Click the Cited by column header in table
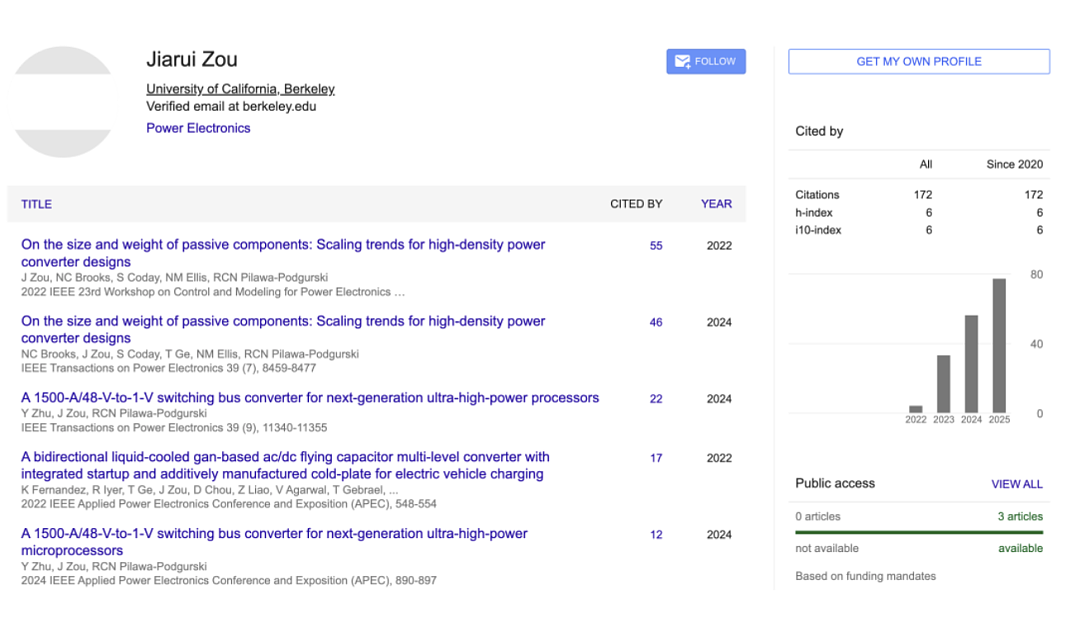Image resolution: width=1080 pixels, height=628 pixels. click(636, 204)
